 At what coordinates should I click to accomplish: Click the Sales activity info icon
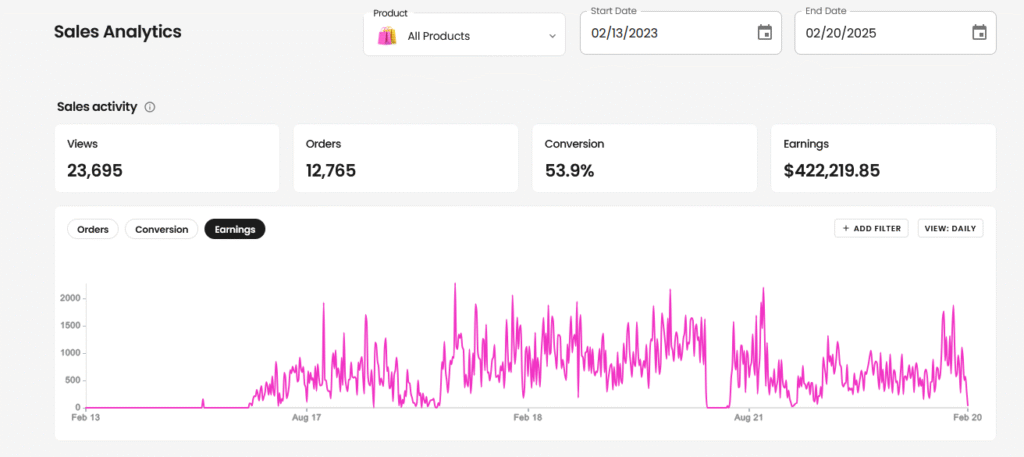tap(150, 107)
